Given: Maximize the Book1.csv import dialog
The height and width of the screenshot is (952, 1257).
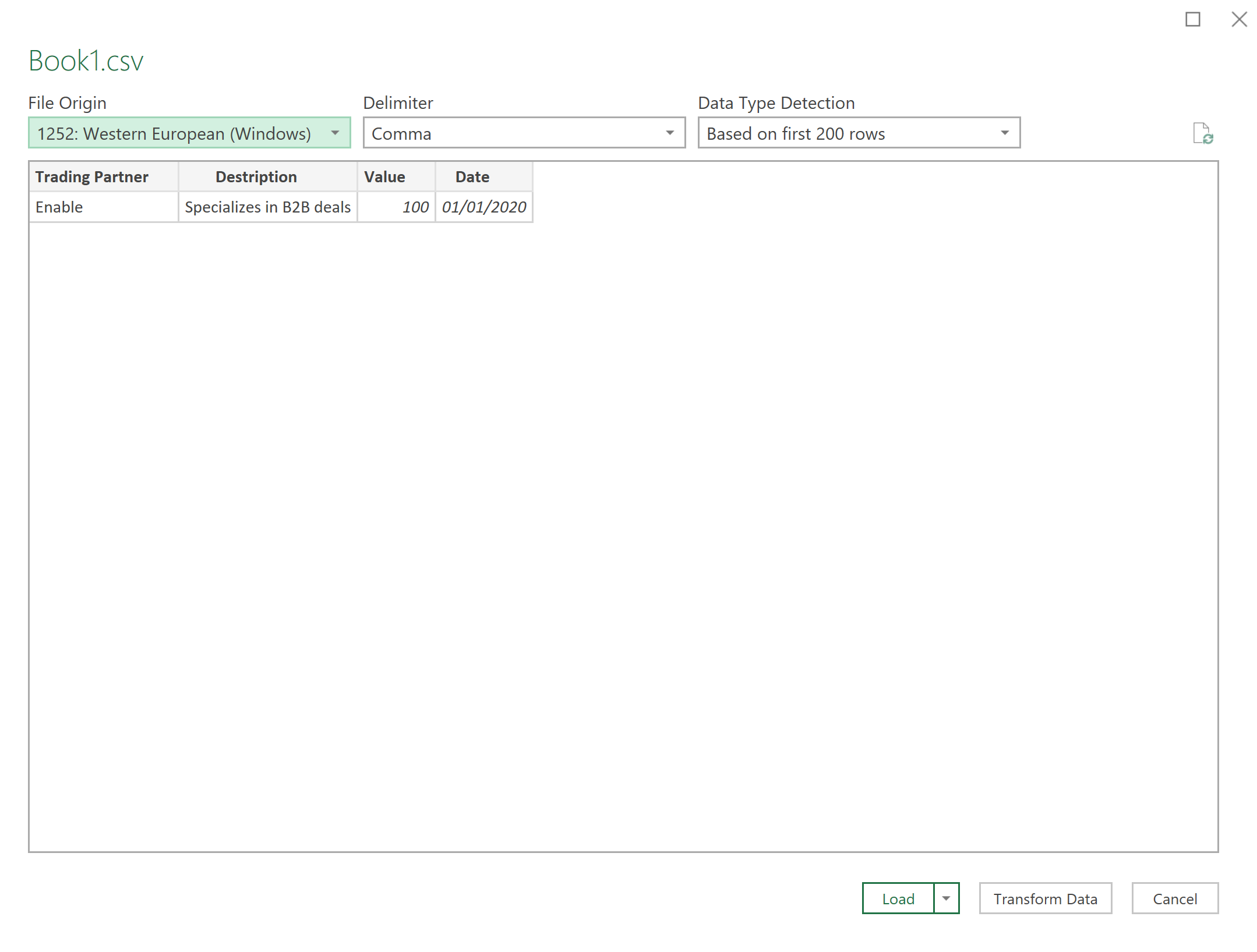Looking at the screenshot, I should pos(1192,19).
